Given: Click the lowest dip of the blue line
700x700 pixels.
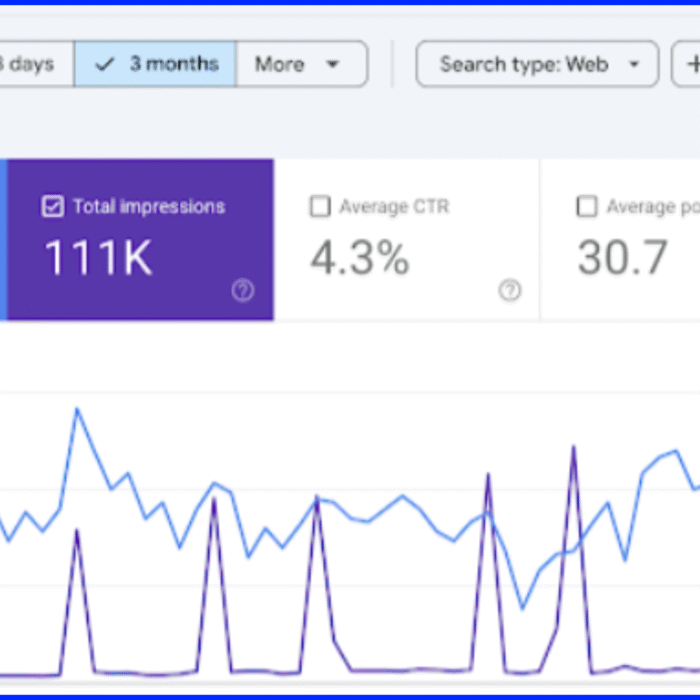Looking at the screenshot, I should (x=522, y=607).
